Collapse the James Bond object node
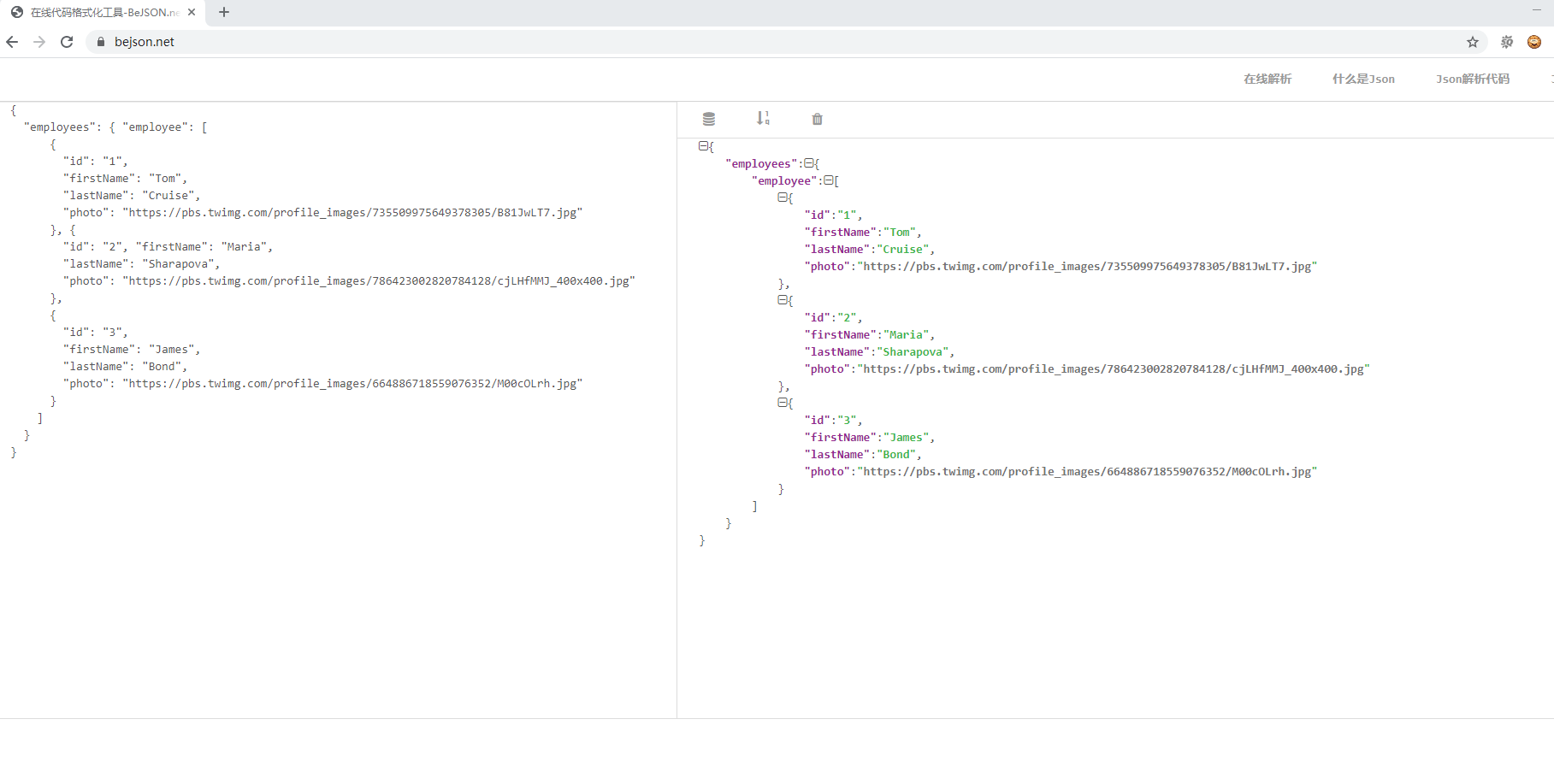 click(783, 403)
